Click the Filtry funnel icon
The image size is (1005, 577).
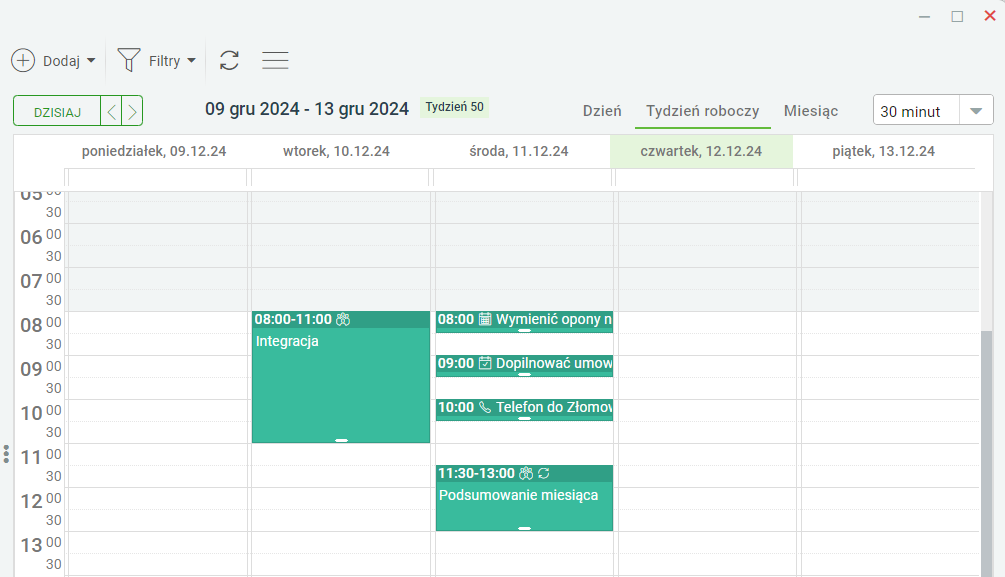click(x=128, y=60)
